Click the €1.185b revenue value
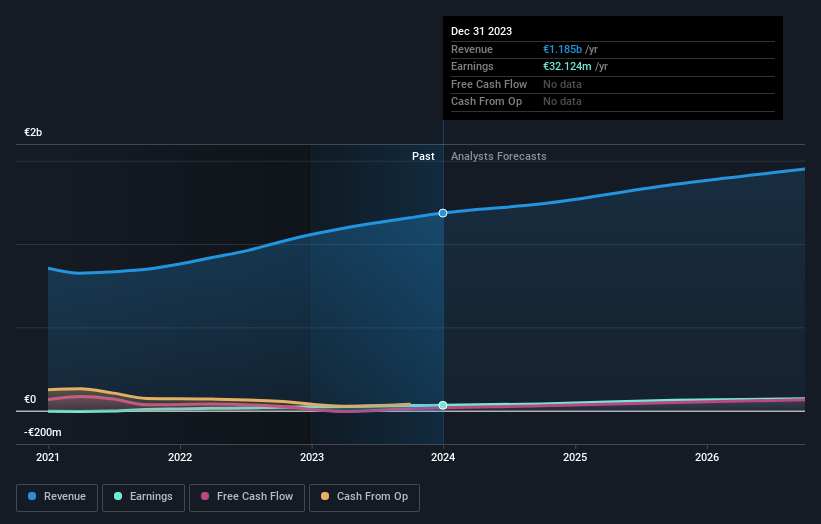This screenshot has height=524, width=821. [x=562, y=49]
